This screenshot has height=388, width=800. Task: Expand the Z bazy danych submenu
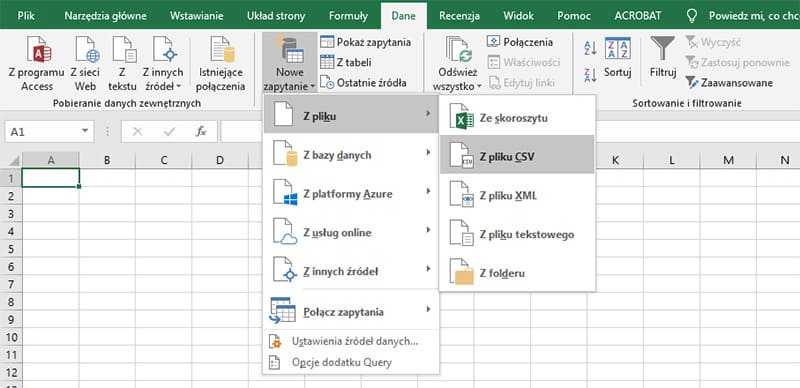(351, 155)
